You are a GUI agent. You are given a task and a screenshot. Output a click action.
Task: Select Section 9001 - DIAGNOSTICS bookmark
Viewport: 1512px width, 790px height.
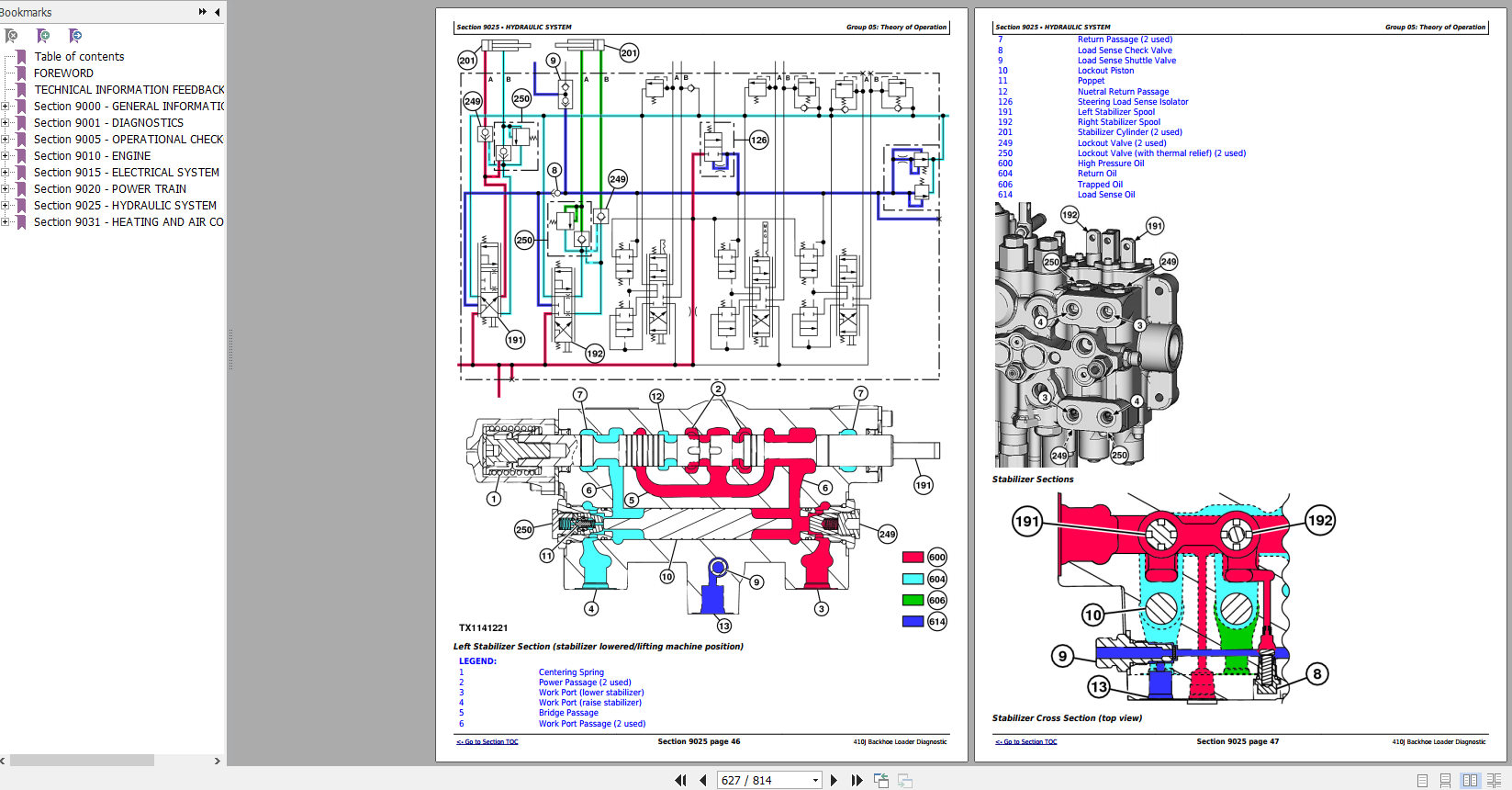[108, 123]
